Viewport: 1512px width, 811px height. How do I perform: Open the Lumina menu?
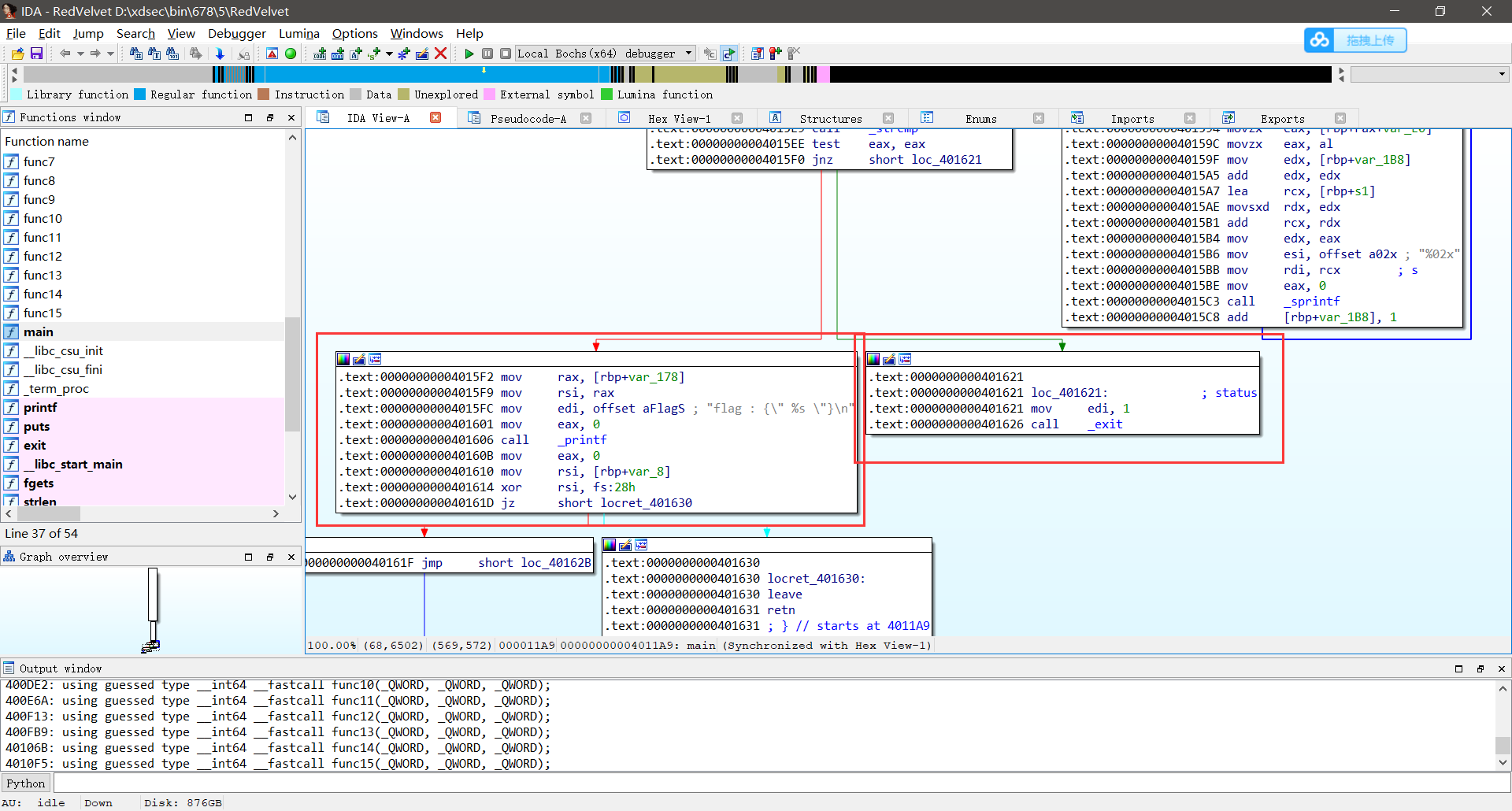299,33
